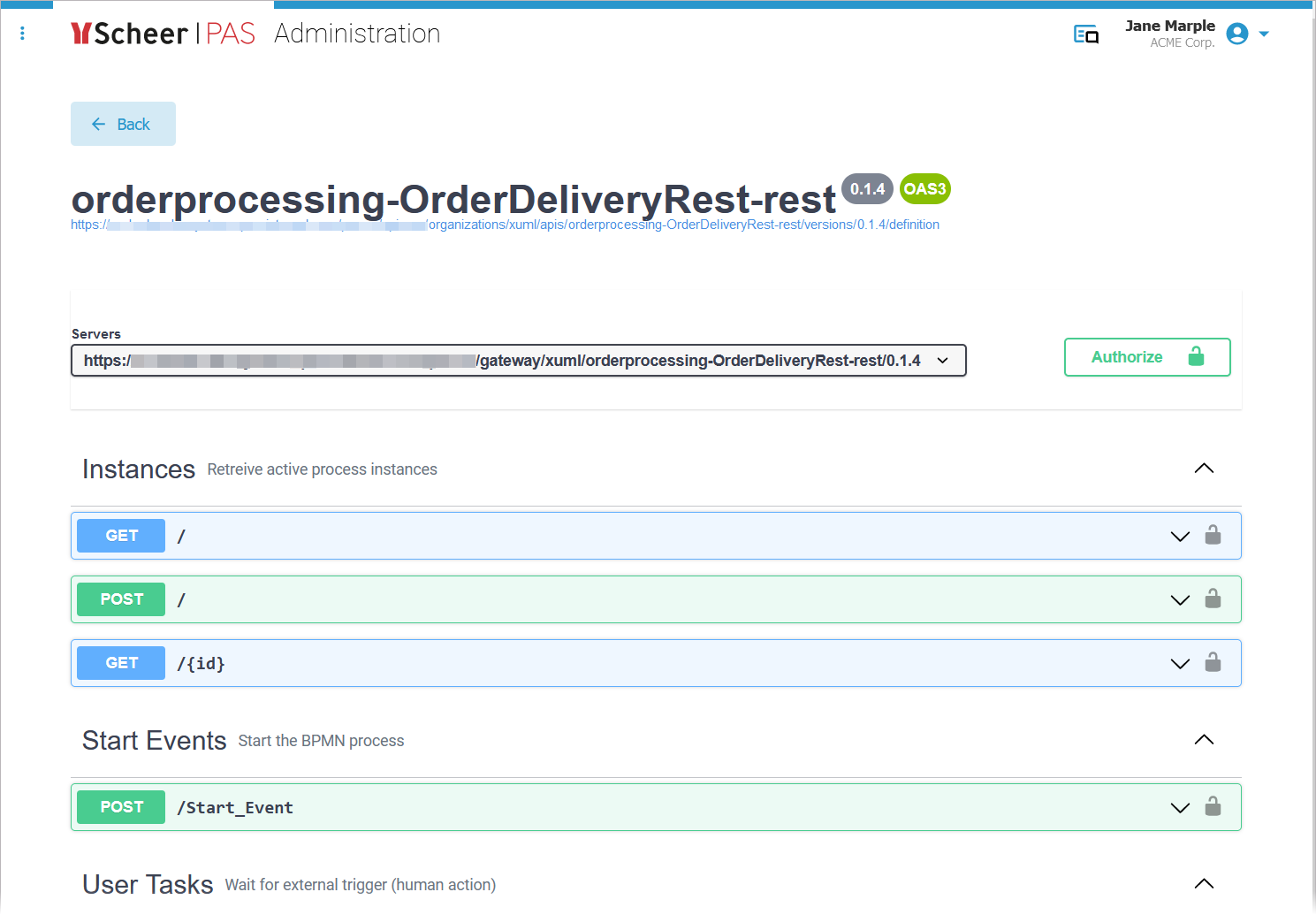The height and width of the screenshot is (915, 1316).
Task: Collapse the Instances section
Action: tap(1204, 468)
